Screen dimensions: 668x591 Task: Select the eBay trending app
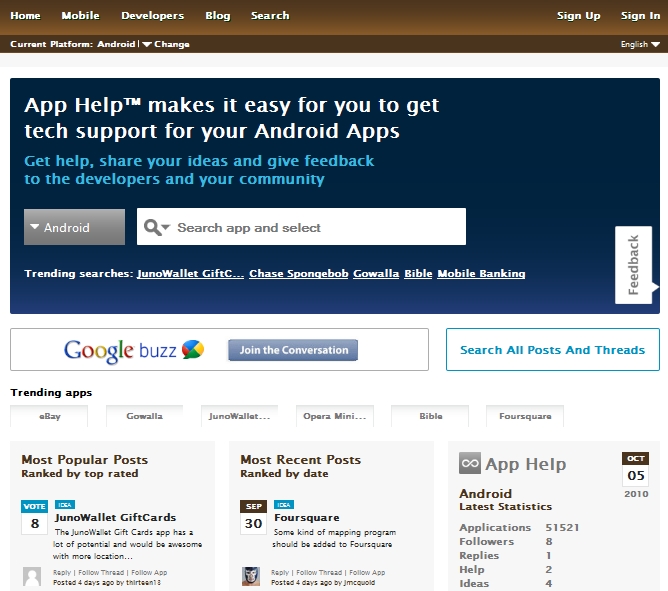click(x=49, y=416)
